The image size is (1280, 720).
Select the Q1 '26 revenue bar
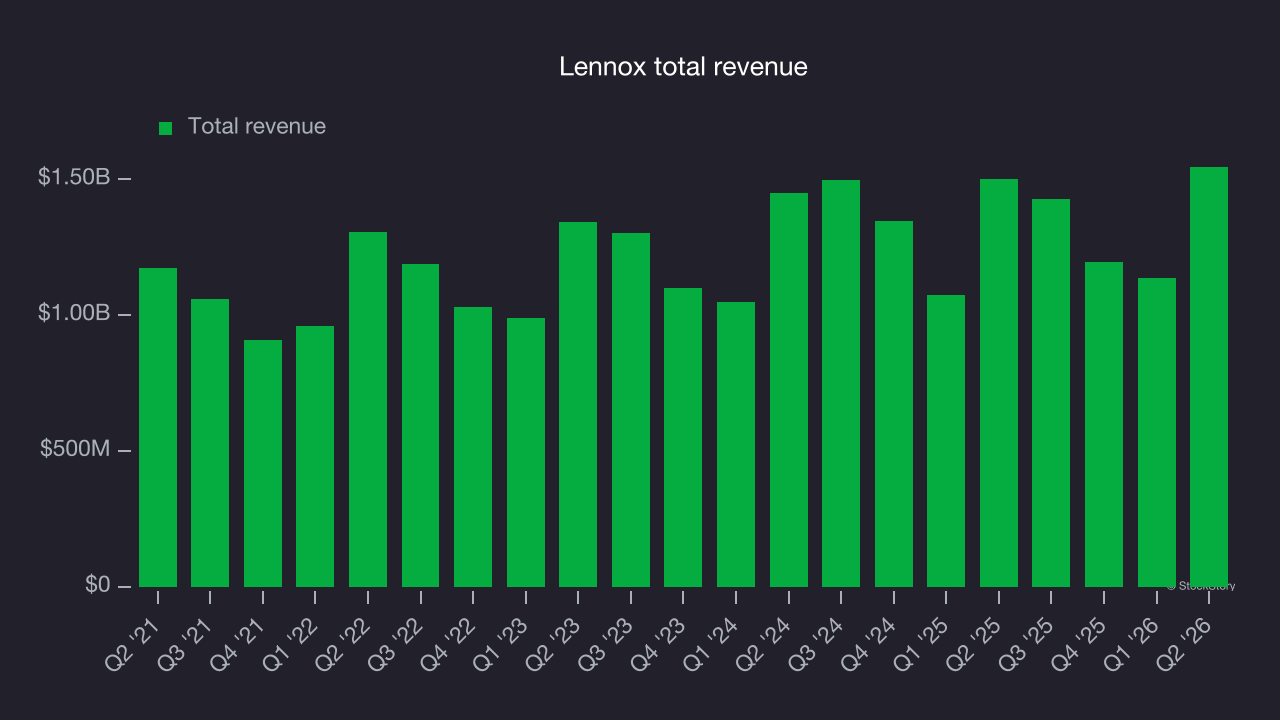click(1157, 432)
